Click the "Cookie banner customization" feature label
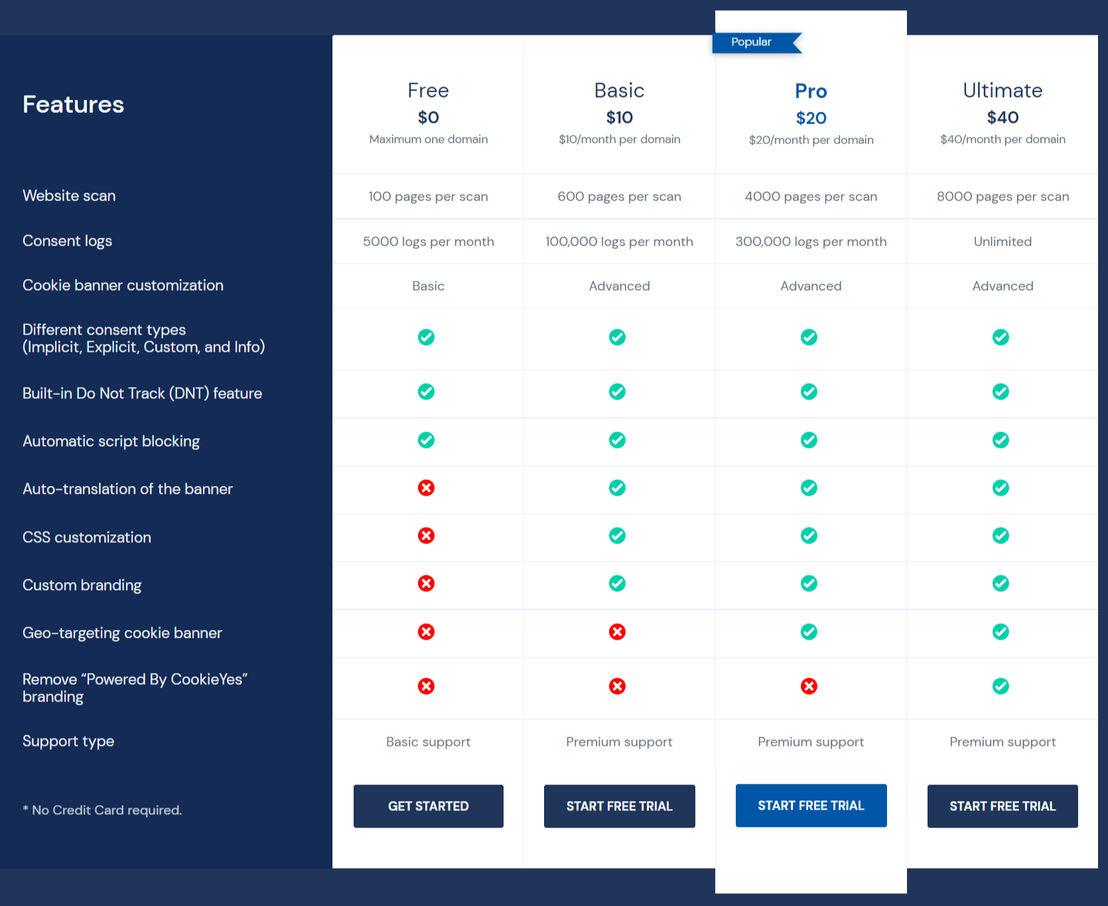 (x=123, y=286)
